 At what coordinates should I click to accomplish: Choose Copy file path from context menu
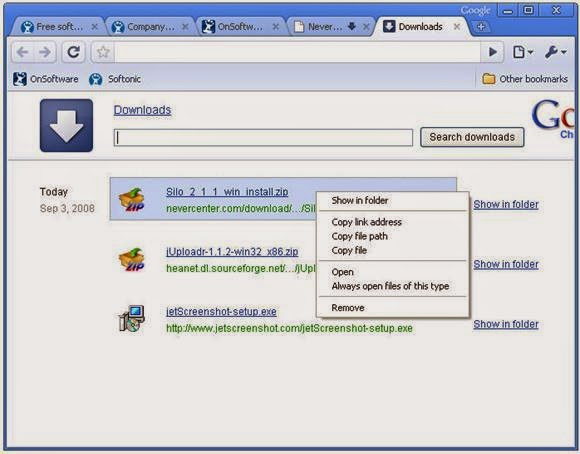pos(393,236)
